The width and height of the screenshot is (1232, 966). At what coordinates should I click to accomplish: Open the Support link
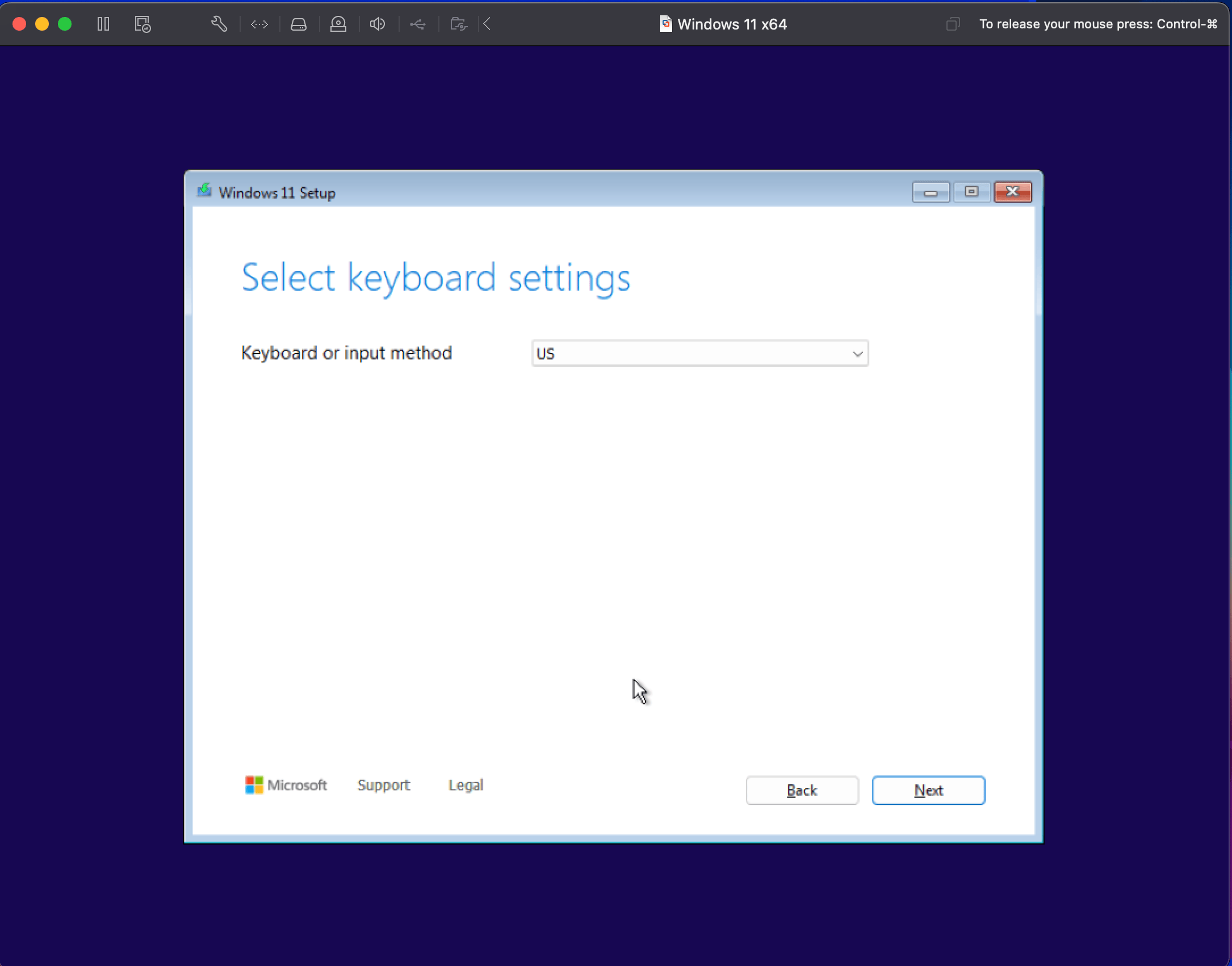coord(383,785)
